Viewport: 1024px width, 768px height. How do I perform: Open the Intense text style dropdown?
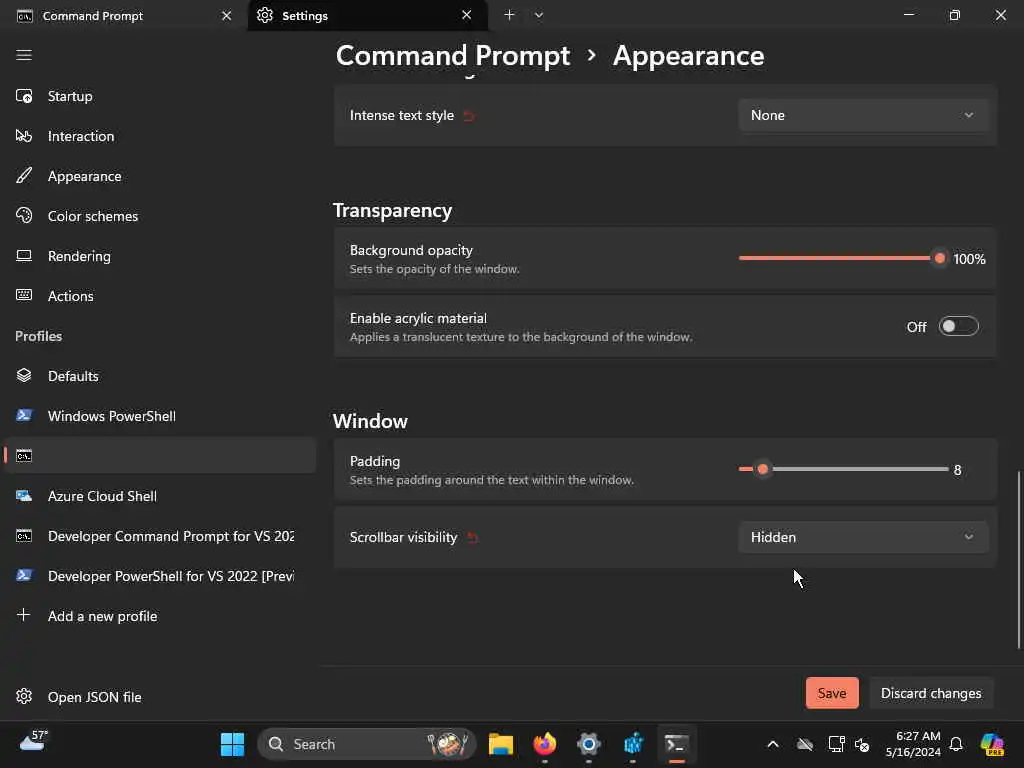pyautogui.click(x=863, y=115)
